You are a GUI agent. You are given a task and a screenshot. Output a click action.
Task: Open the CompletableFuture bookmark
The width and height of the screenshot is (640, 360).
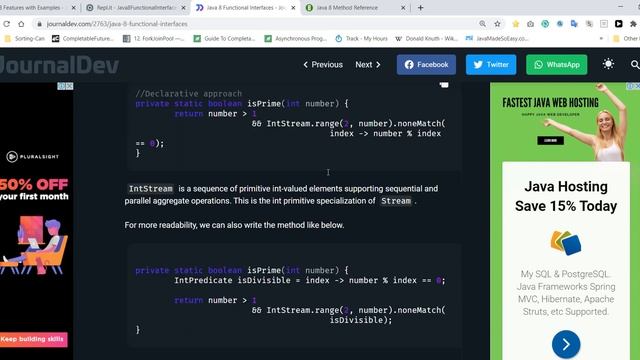point(83,38)
